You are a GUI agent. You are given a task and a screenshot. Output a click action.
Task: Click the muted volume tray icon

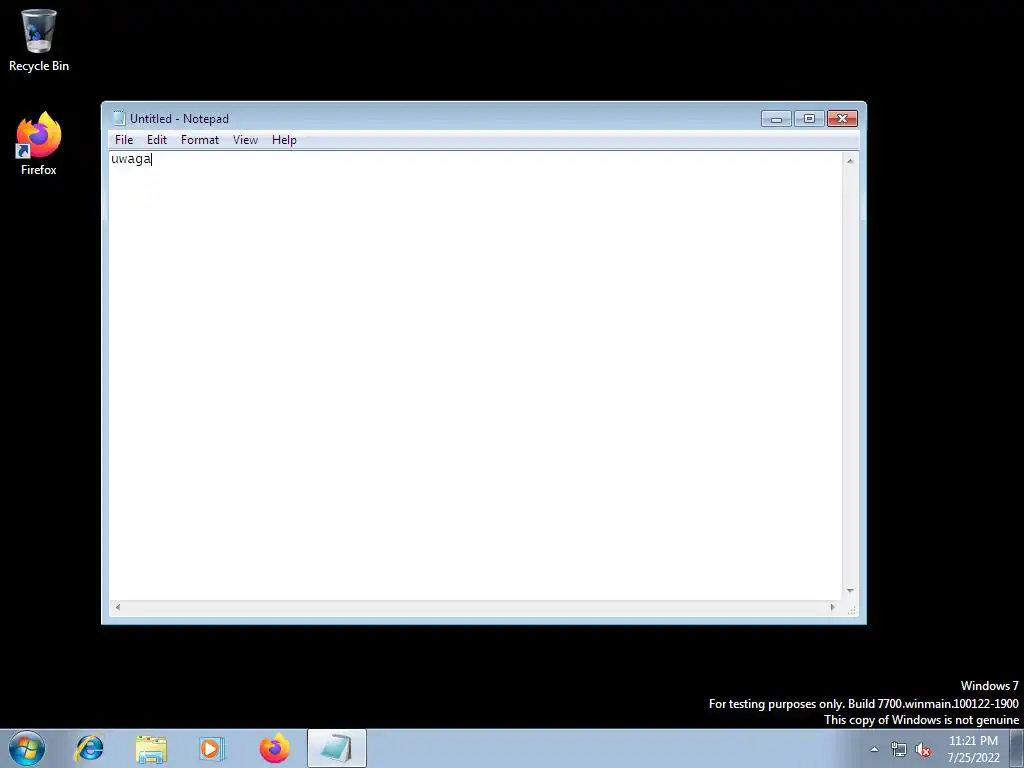tap(923, 750)
